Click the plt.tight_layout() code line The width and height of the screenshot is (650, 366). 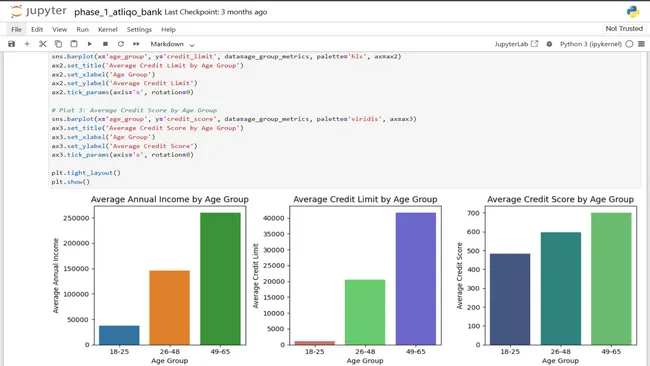coord(86,173)
